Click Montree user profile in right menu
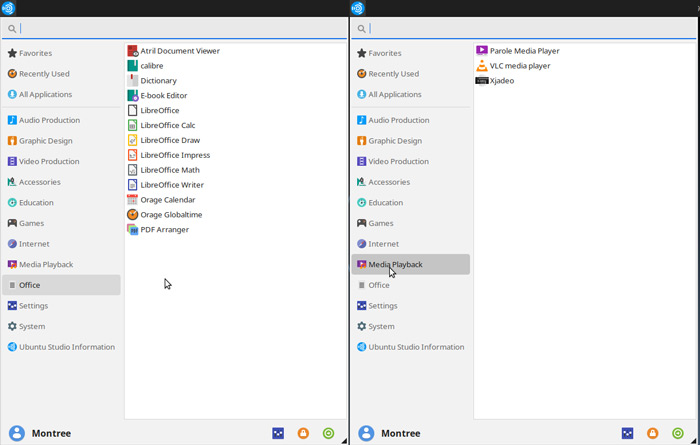Screen dimensions: 700x445 [390, 433]
